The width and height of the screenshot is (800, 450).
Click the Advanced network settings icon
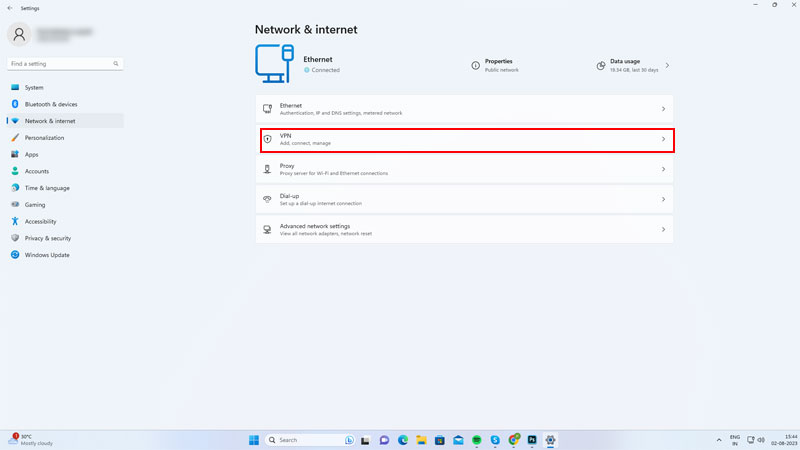[x=267, y=229]
